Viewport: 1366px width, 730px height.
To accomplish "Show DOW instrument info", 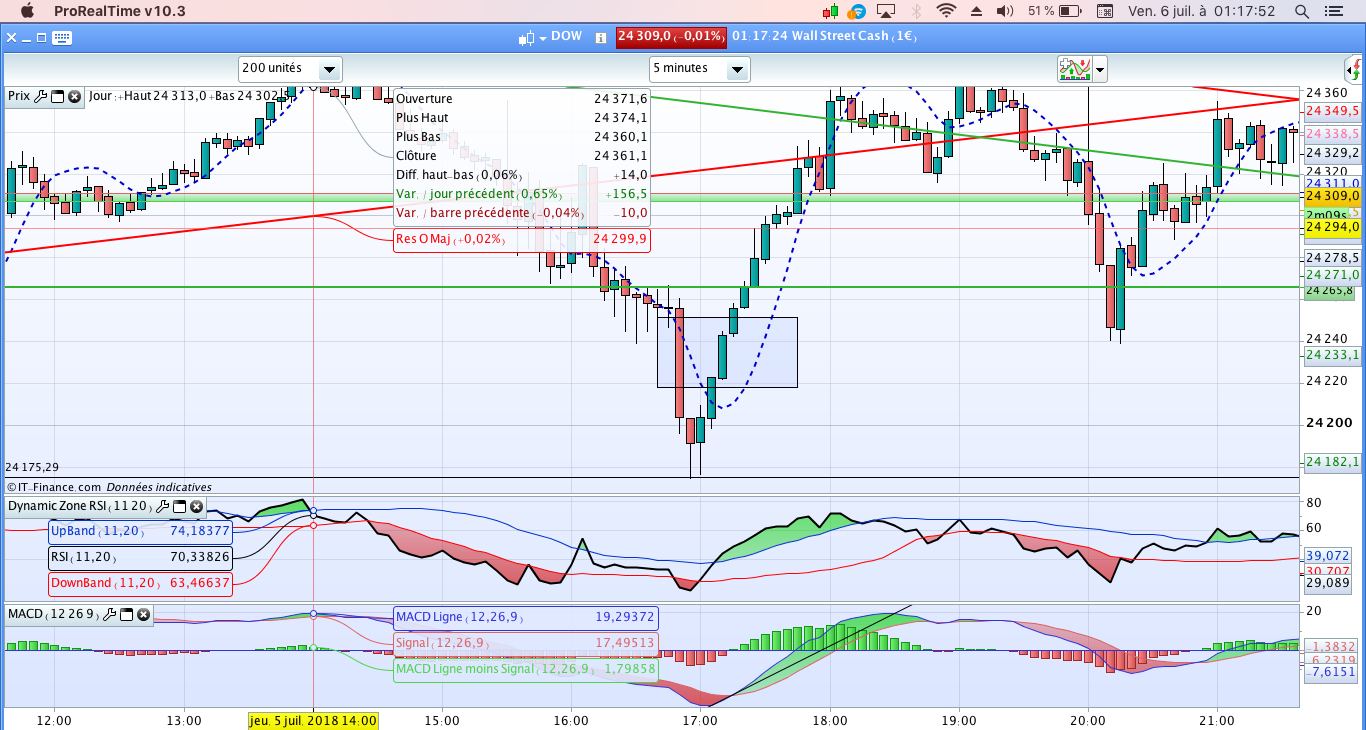I will tap(600, 38).
